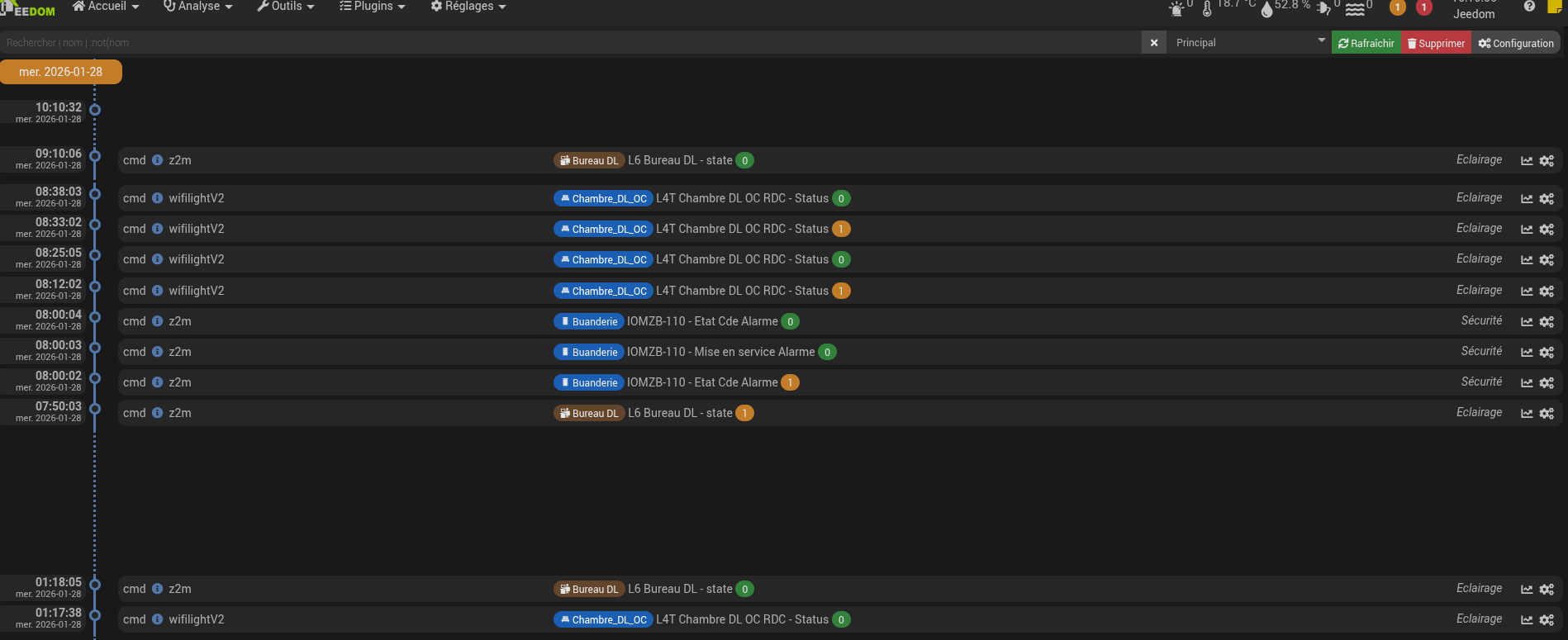Click Sécurité label on 08:00:03 row
Screen dimensions: 1568x640
tap(1481, 351)
